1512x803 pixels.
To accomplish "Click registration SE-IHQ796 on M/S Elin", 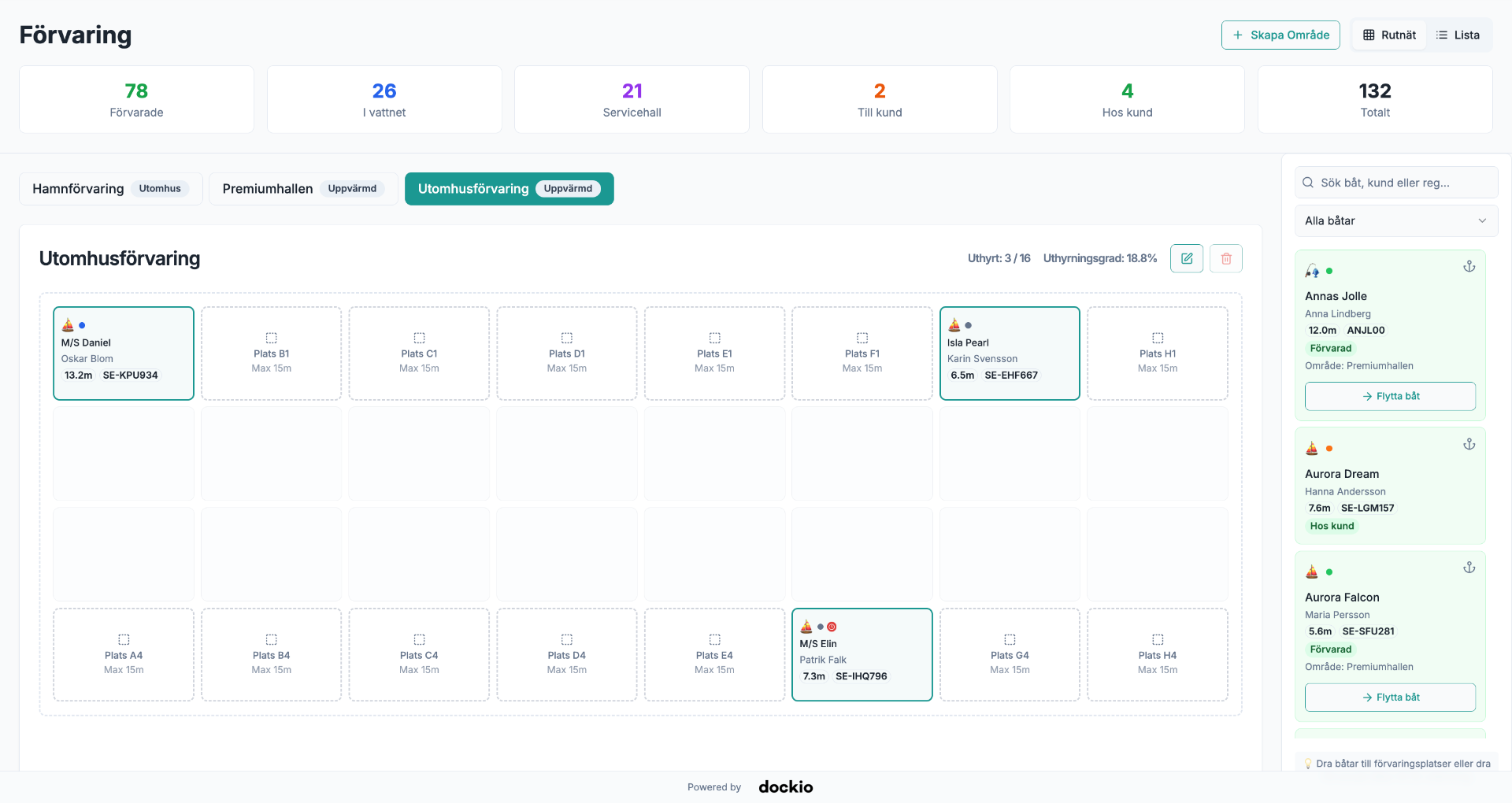I will click(862, 676).
